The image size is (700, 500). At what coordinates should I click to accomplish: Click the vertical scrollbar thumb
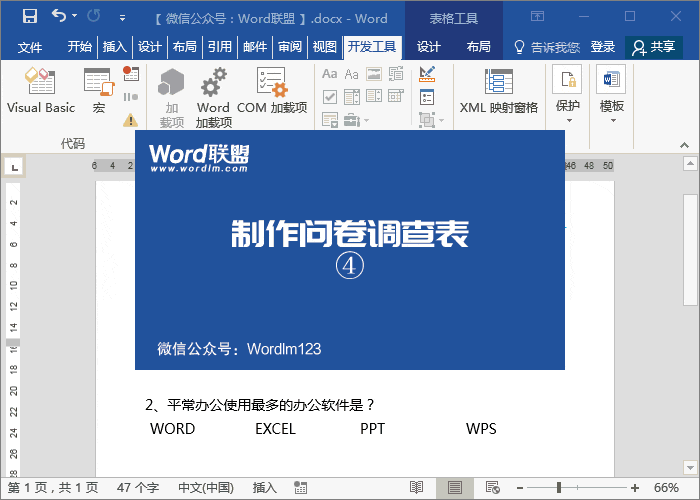pyautogui.click(x=690, y=250)
